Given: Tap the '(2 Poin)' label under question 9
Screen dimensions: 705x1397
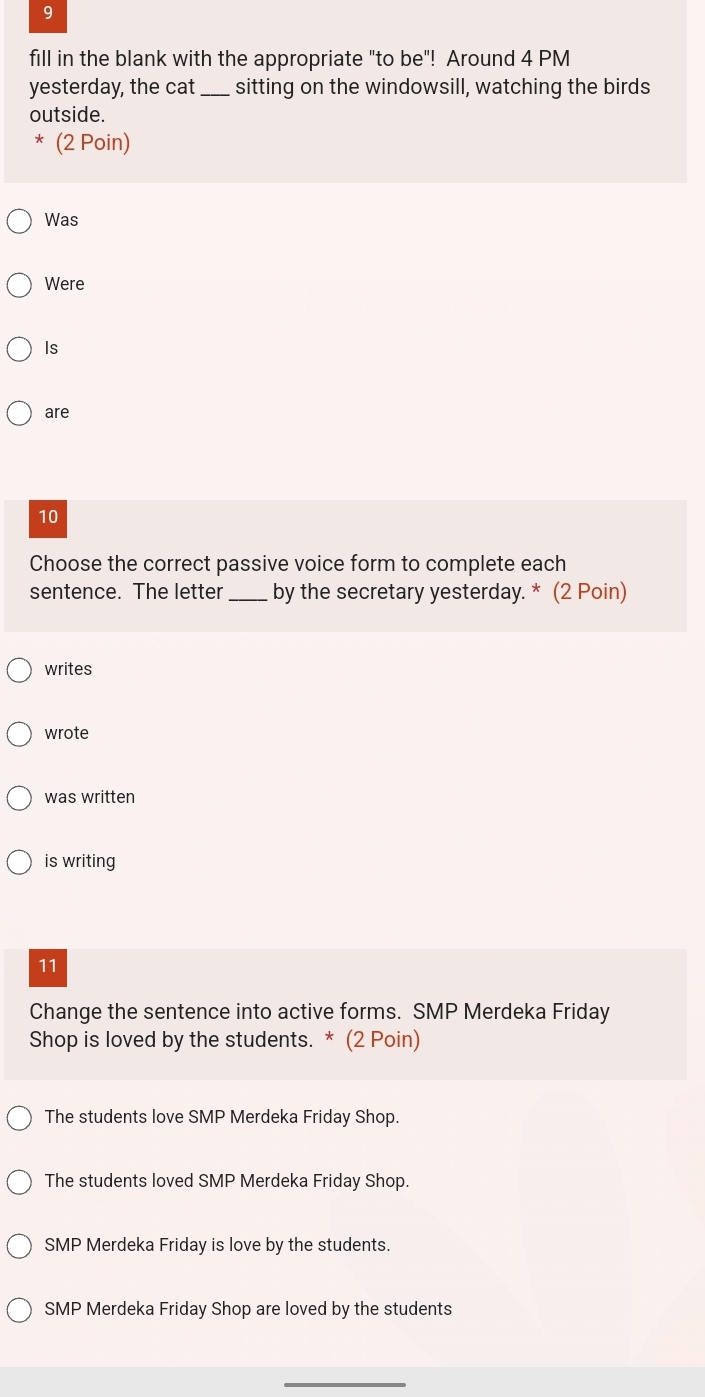Looking at the screenshot, I should pyautogui.click(x=93, y=143).
